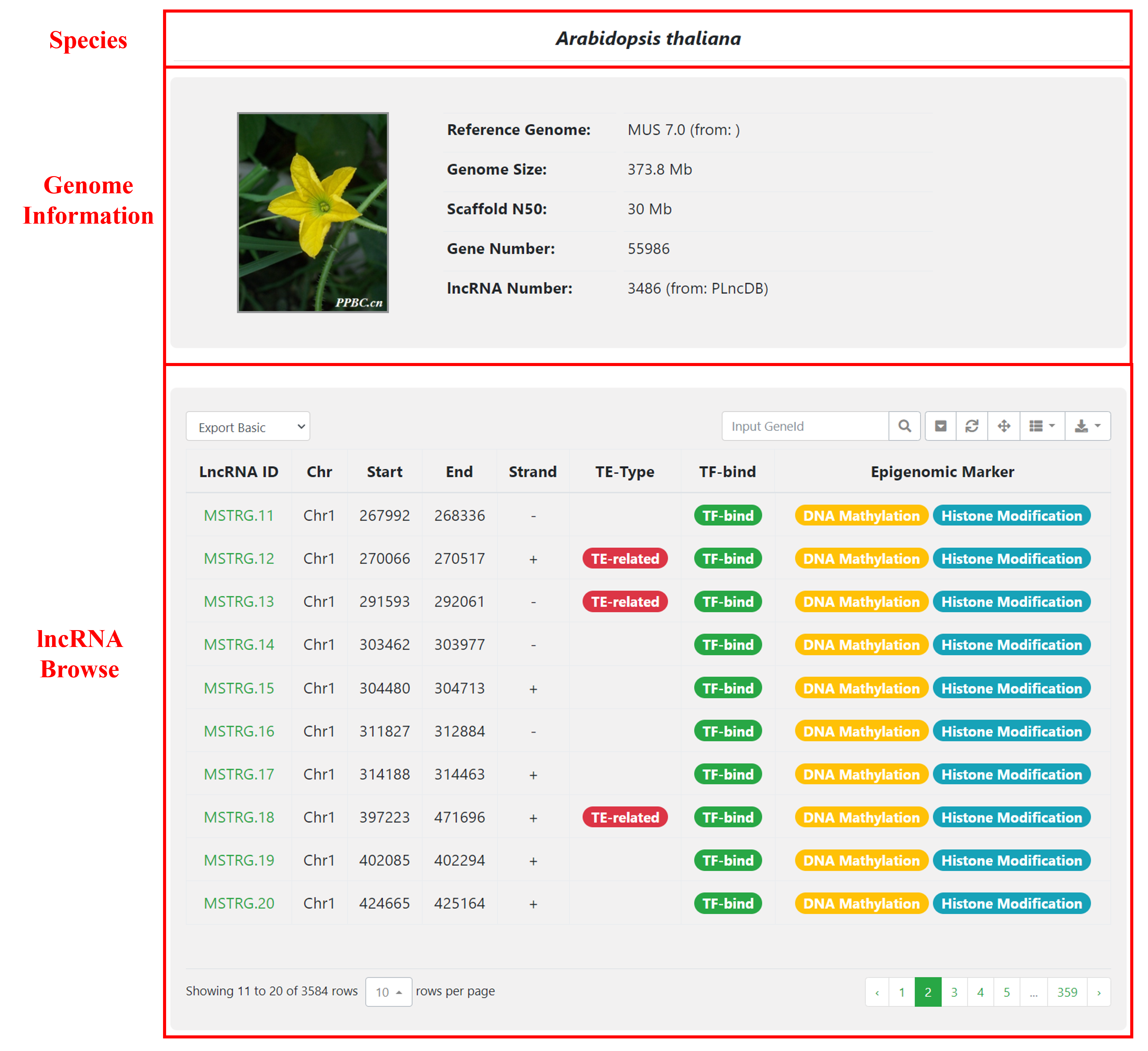Click the Start column header
1148x1051 pixels.
(384, 472)
